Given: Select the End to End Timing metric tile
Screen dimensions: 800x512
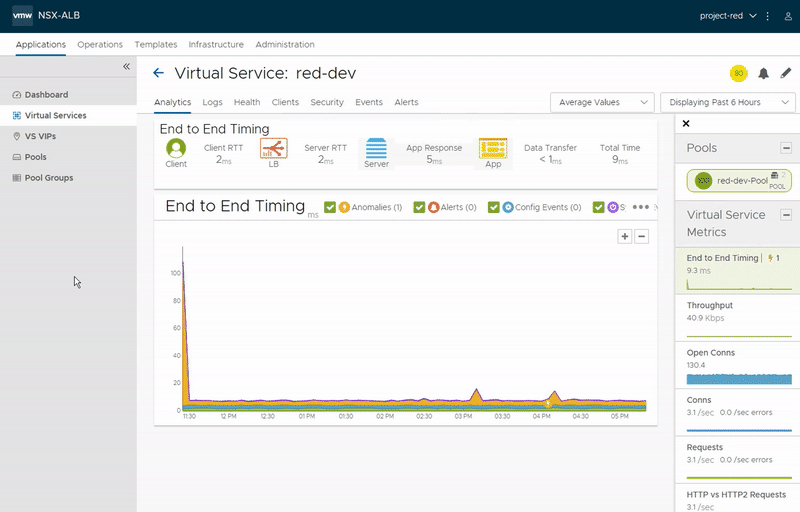Looking at the screenshot, I should 738,271.
